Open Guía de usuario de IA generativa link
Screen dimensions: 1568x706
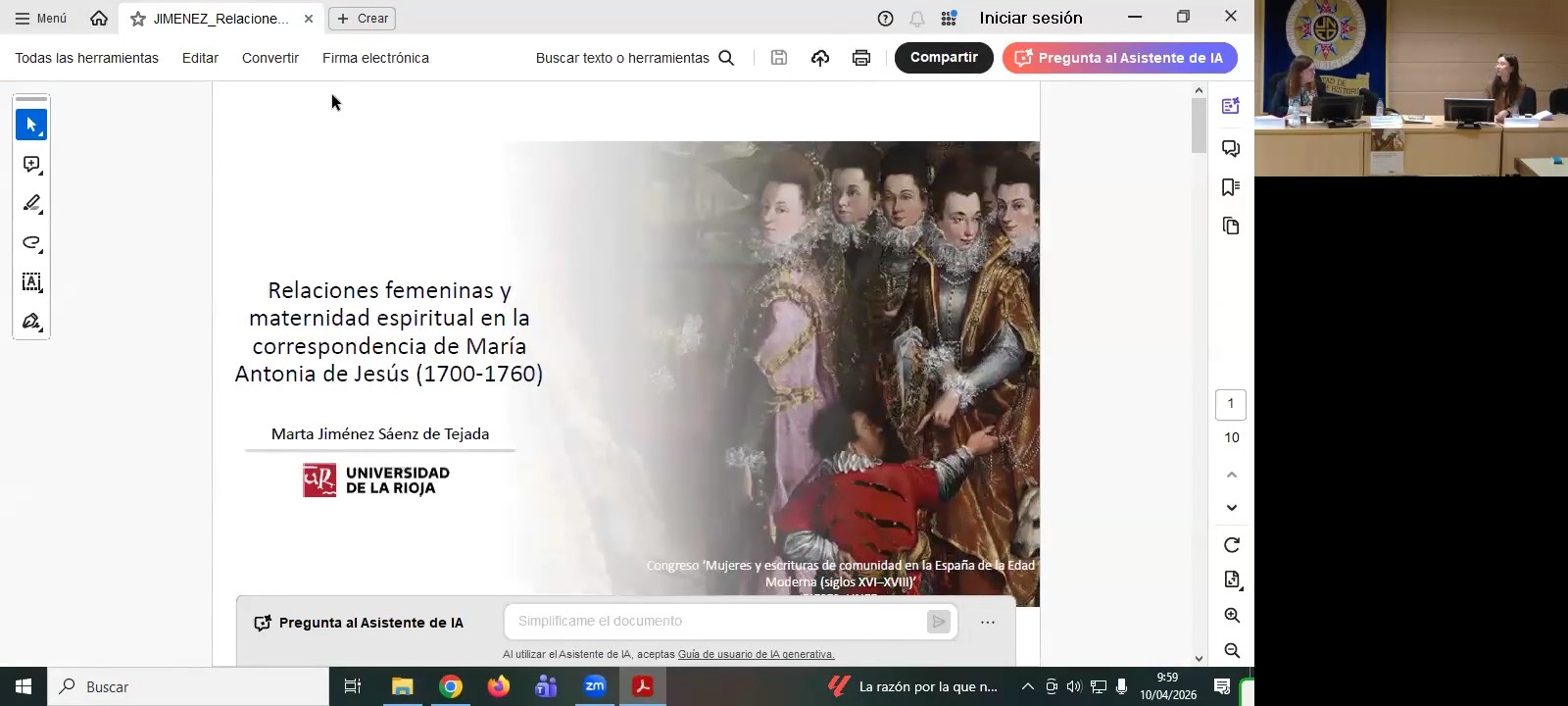point(756,654)
